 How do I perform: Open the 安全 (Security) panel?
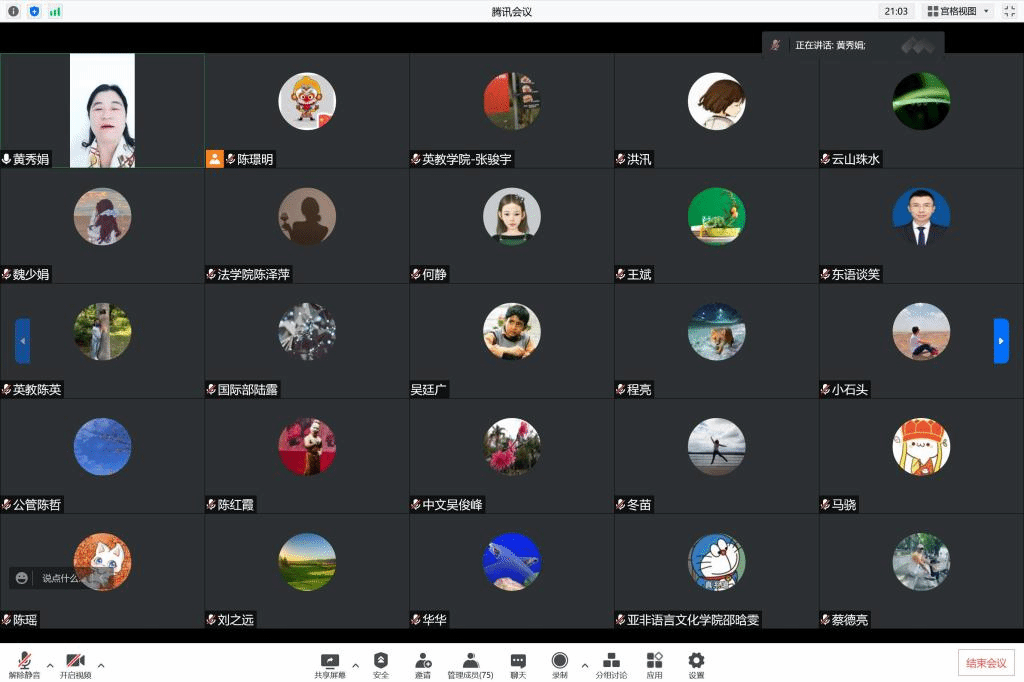380,662
